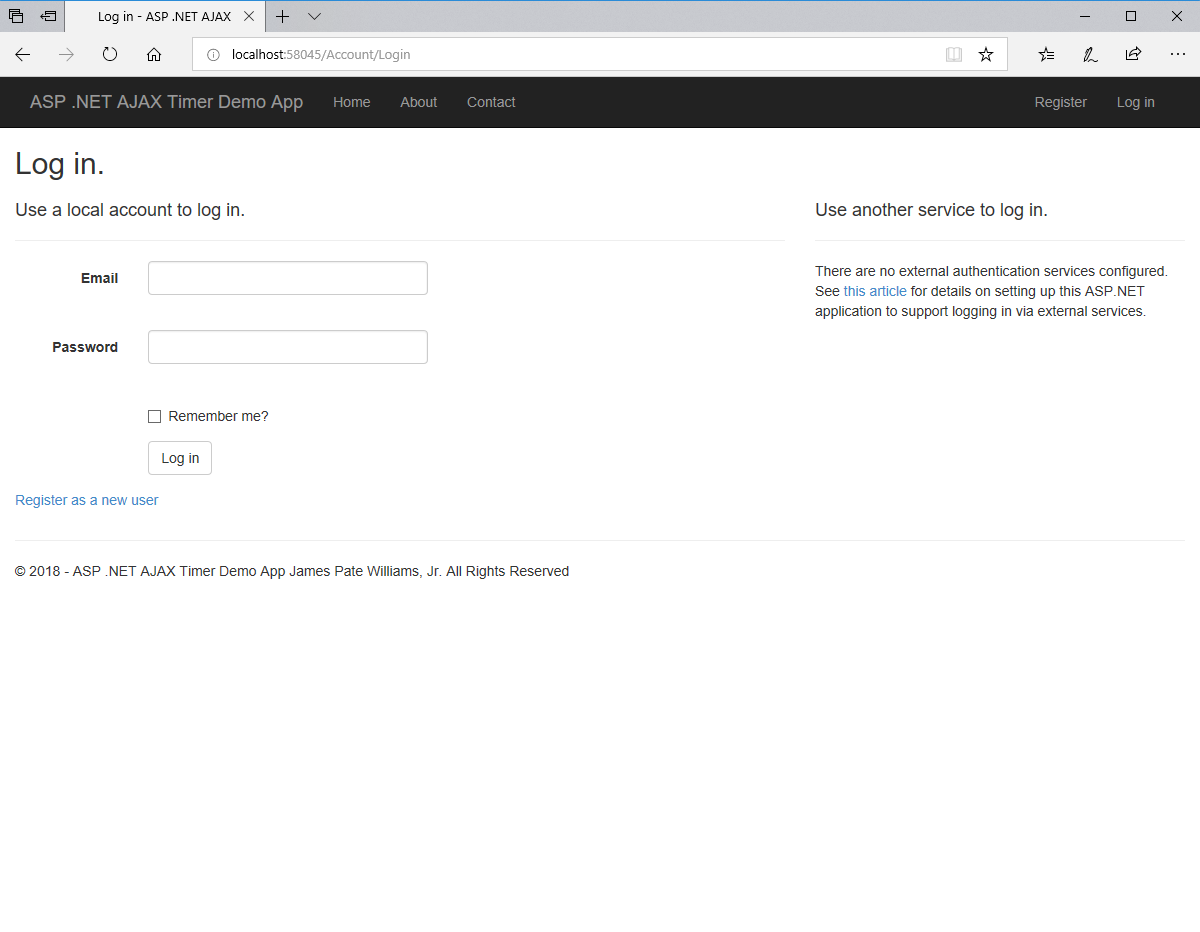The height and width of the screenshot is (932, 1200).
Task: Open the Contact navbar item
Action: coord(491,102)
